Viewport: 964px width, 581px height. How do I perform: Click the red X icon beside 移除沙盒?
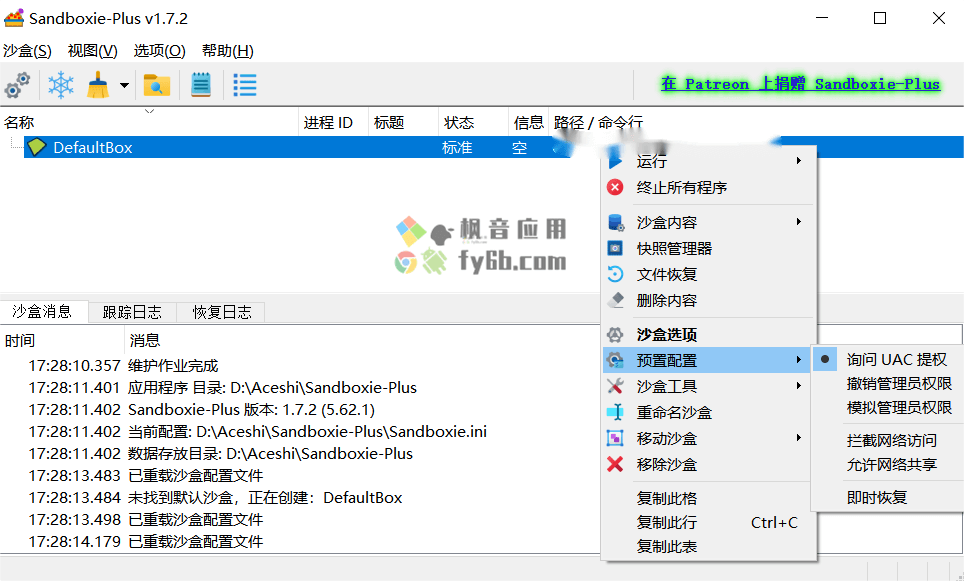point(615,464)
